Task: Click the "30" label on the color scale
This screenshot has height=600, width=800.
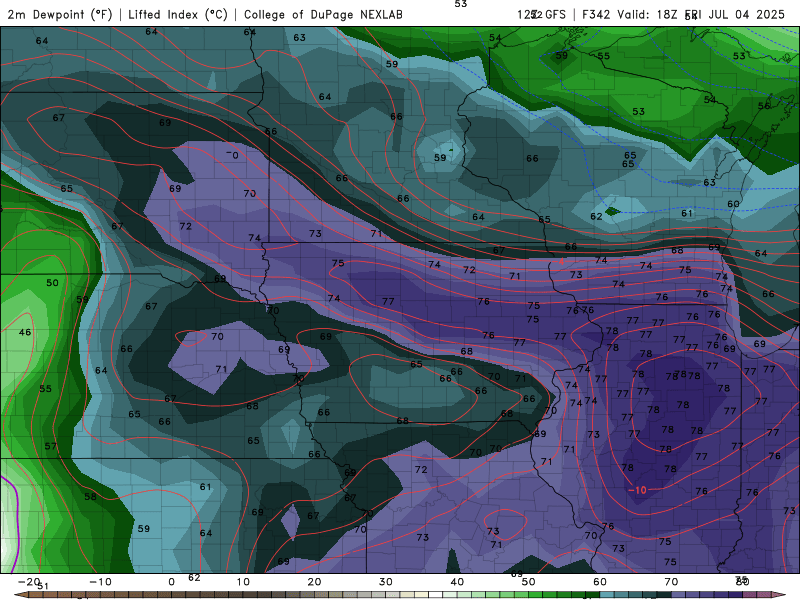Action: [x=386, y=582]
